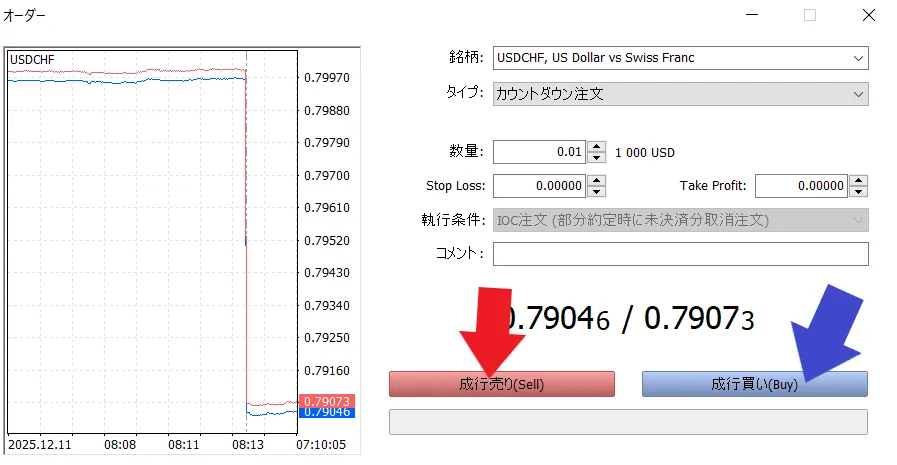This screenshot has height=465, width=897.
Task: Maximize the オーダー window
Action: click(x=810, y=15)
